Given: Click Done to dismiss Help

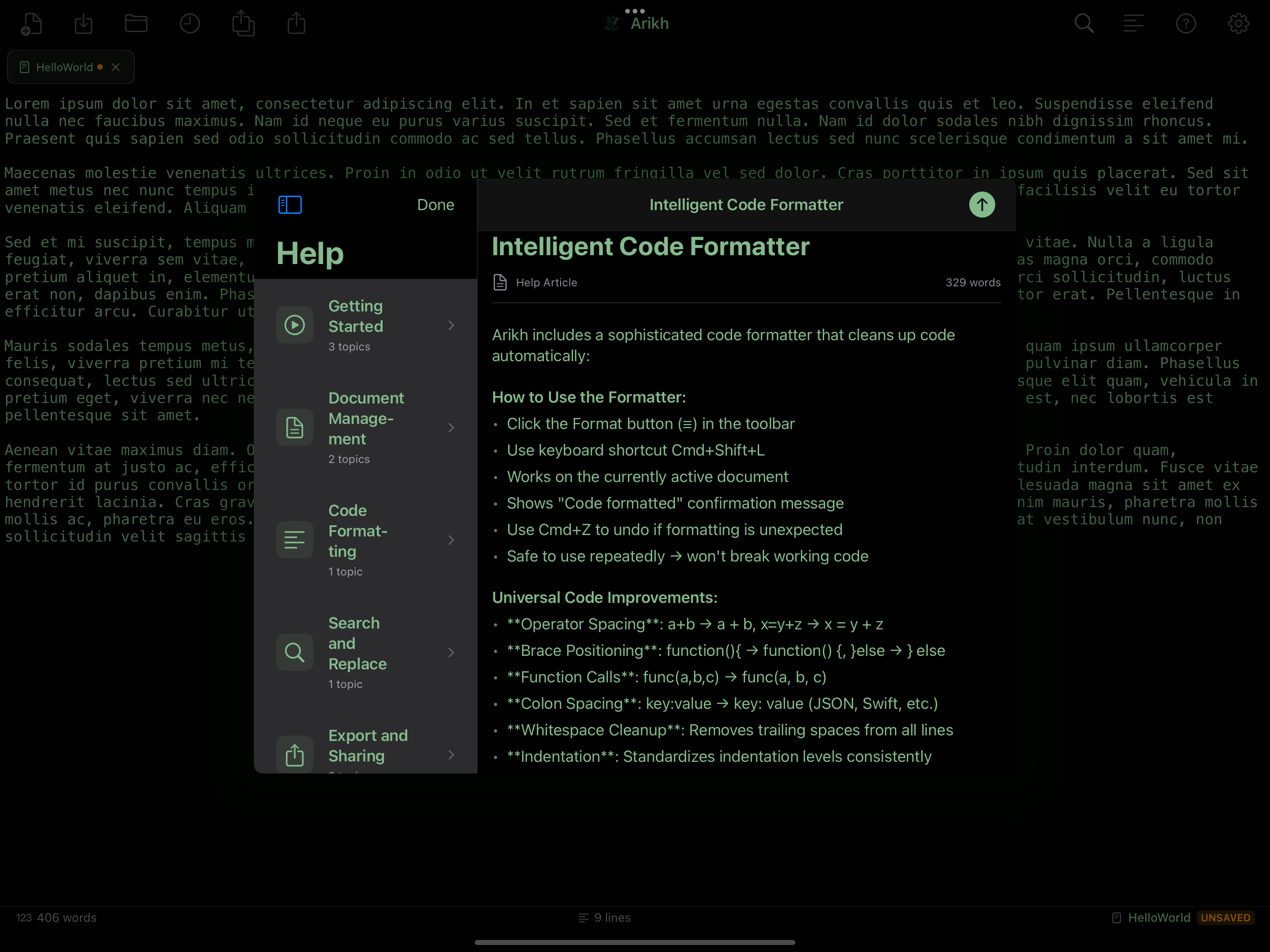Looking at the screenshot, I should coord(435,205).
